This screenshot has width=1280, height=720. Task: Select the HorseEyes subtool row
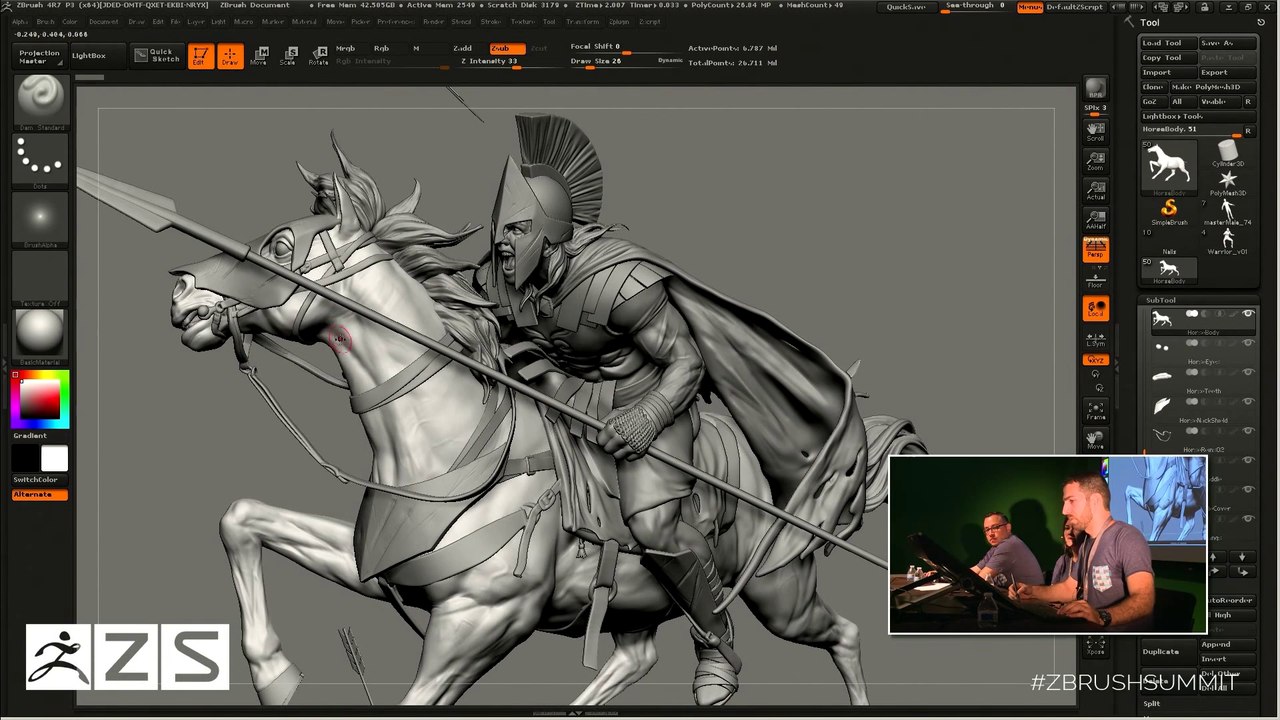coord(1203,351)
